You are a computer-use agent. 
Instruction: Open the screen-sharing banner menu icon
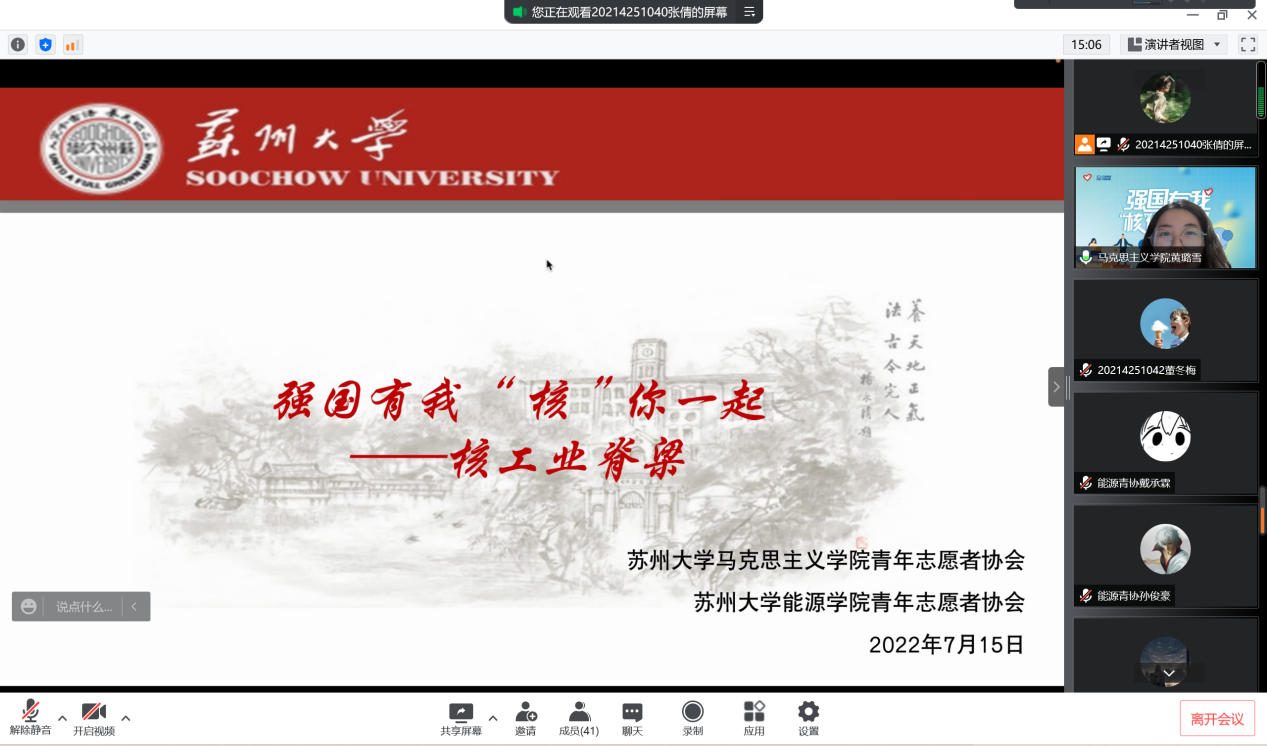[x=749, y=12]
